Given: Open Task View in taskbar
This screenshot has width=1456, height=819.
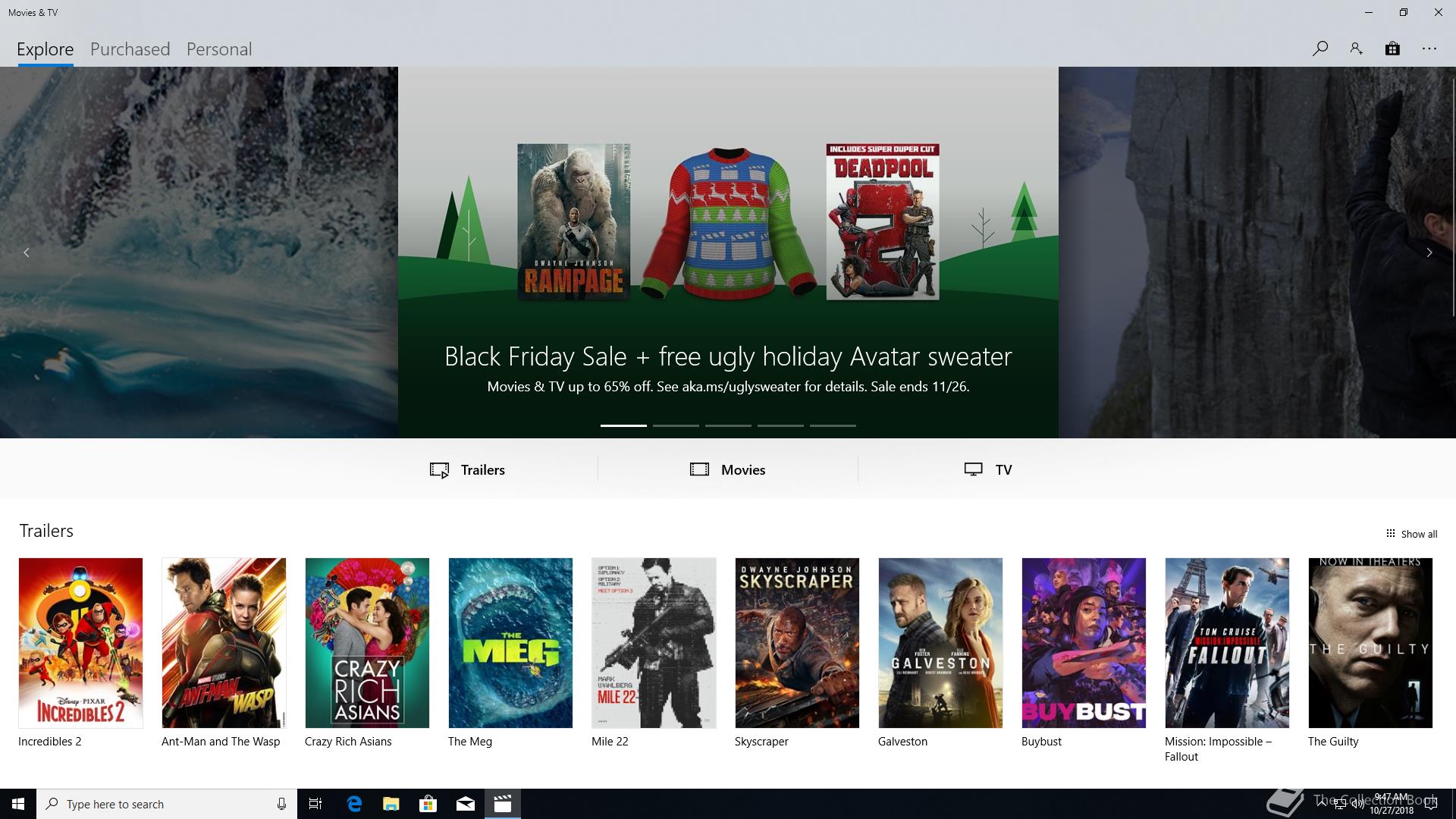Looking at the screenshot, I should pos(315,804).
